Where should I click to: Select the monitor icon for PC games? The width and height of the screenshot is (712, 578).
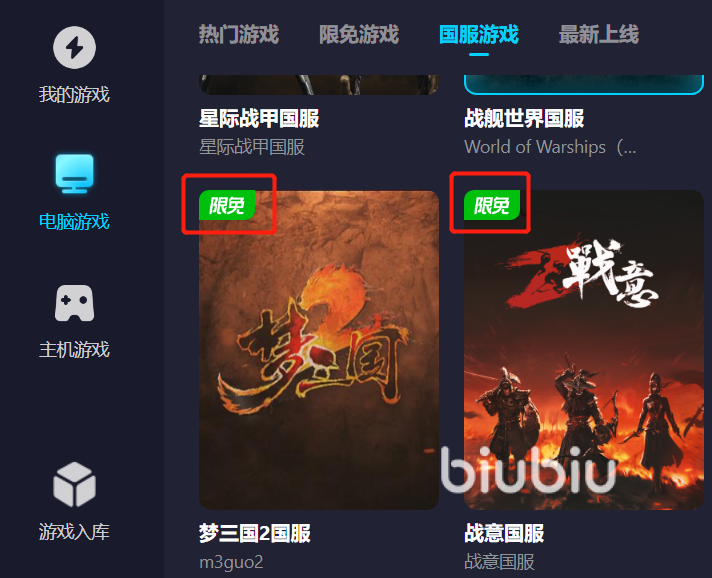point(74,173)
